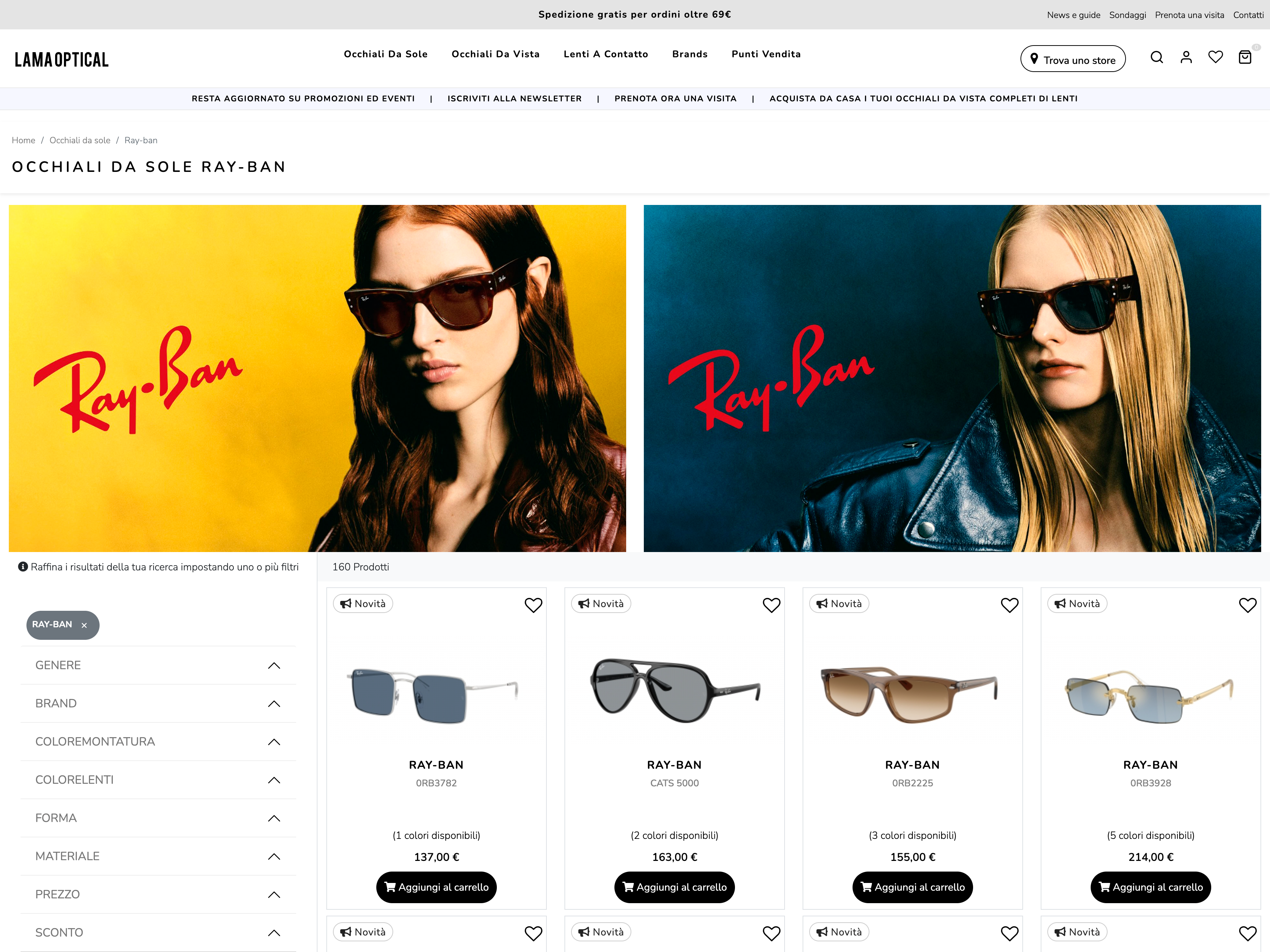Click the Lama Optical logo
This screenshot has height=952, width=1270.
point(61,59)
